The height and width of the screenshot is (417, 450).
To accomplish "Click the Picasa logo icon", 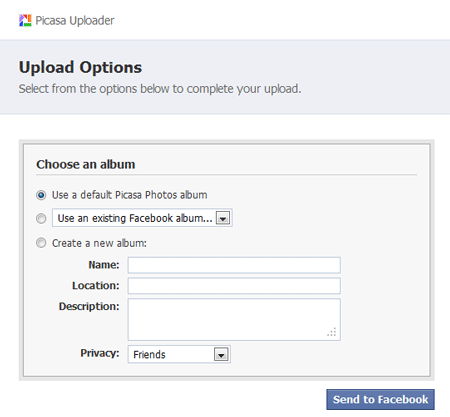I will (x=25, y=20).
